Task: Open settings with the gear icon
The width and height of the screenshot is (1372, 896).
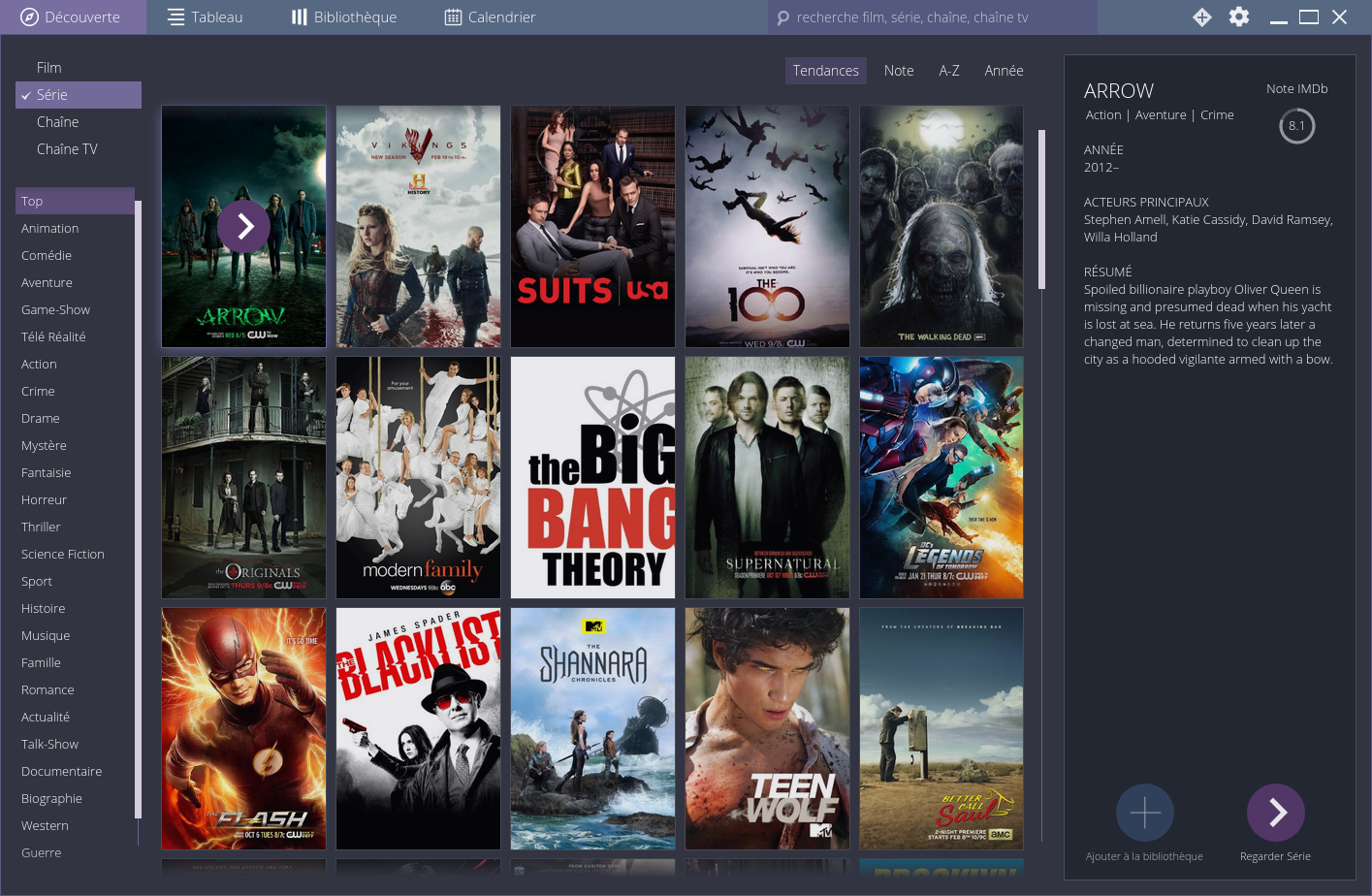Action: (1239, 17)
